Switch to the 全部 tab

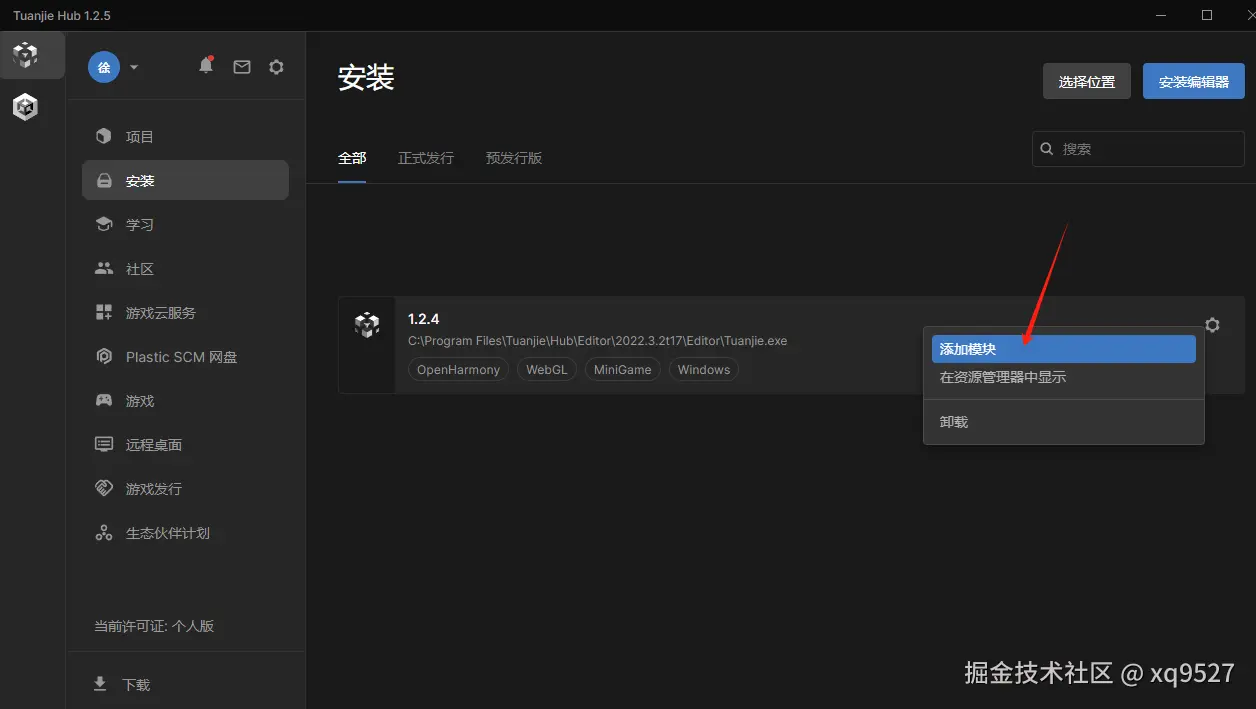click(352, 158)
